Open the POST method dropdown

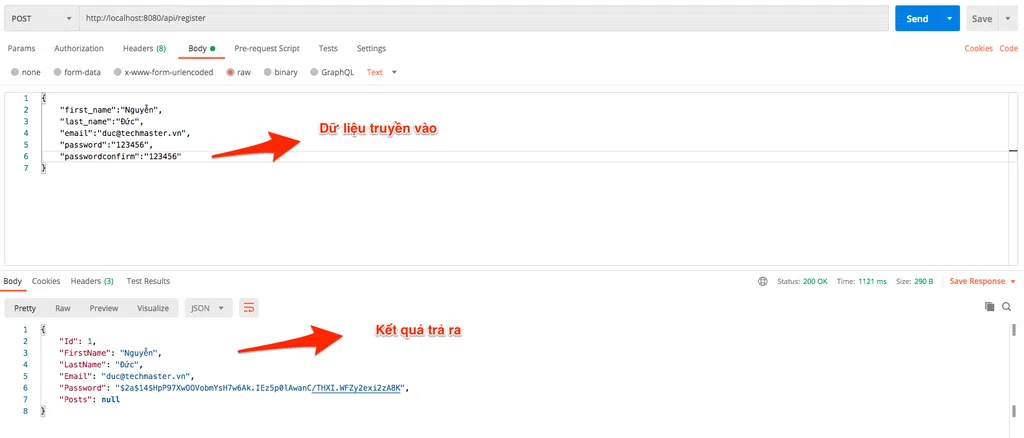click(41, 19)
